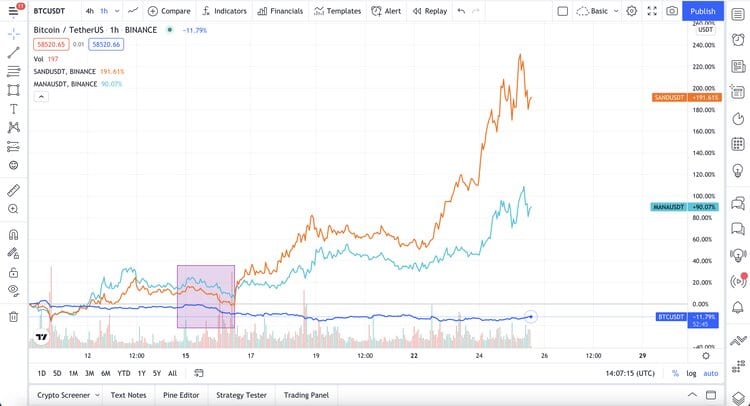This screenshot has width=750, height=406.
Task: Select the Text tool in left toolbar
Action: coord(14,108)
